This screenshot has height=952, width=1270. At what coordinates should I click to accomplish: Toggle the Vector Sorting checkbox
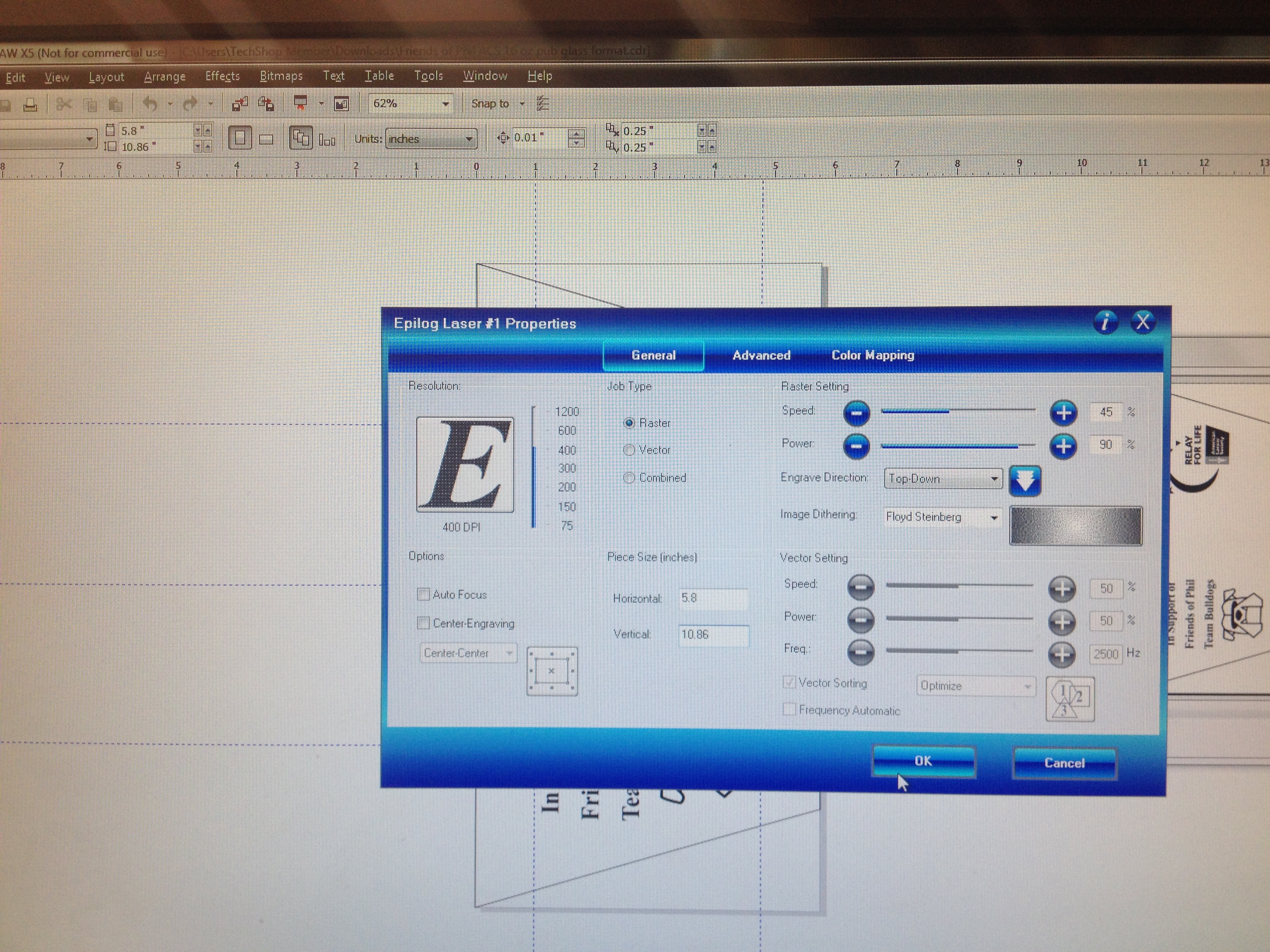pyautogui.click(x=789, y=682)
